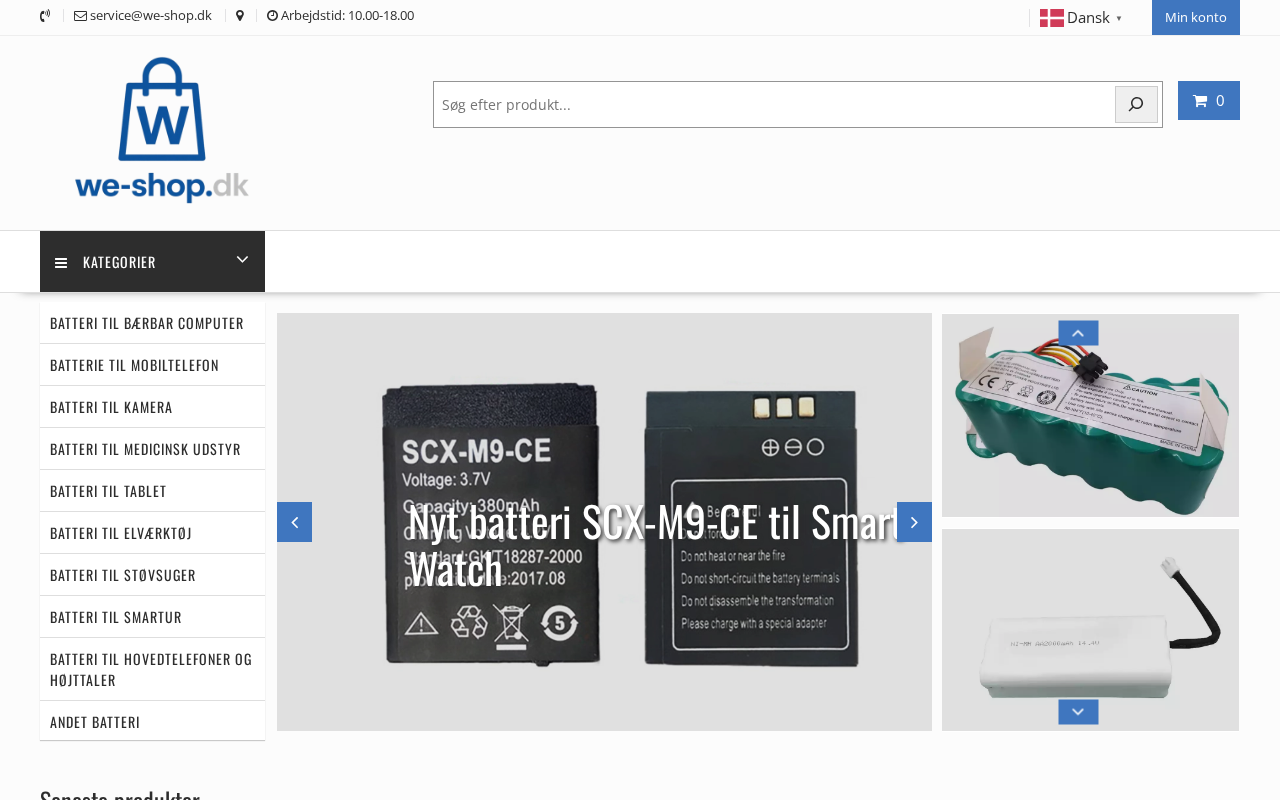
Task: Click the Kategorier hamburger icon
Action: (61, 263)
